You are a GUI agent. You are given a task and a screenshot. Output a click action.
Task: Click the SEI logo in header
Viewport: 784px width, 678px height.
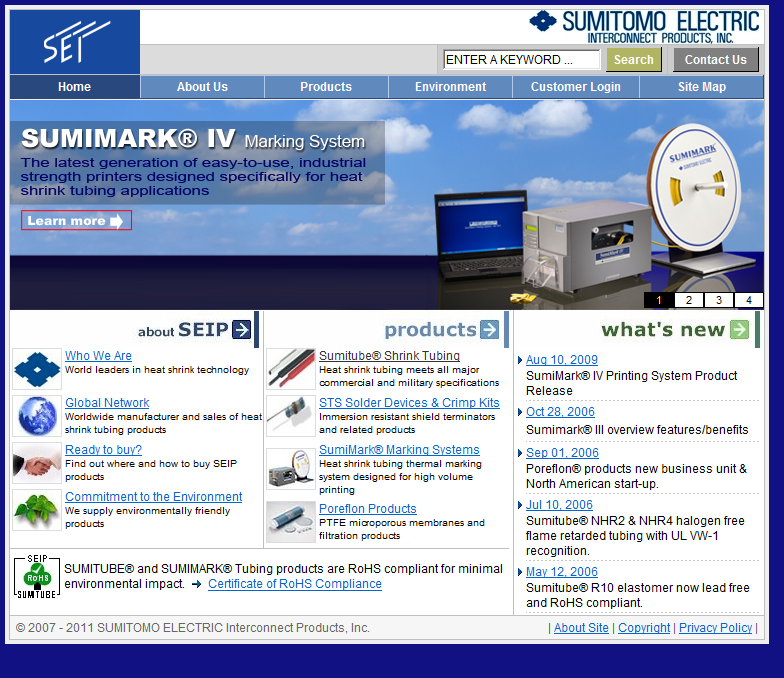75,42
